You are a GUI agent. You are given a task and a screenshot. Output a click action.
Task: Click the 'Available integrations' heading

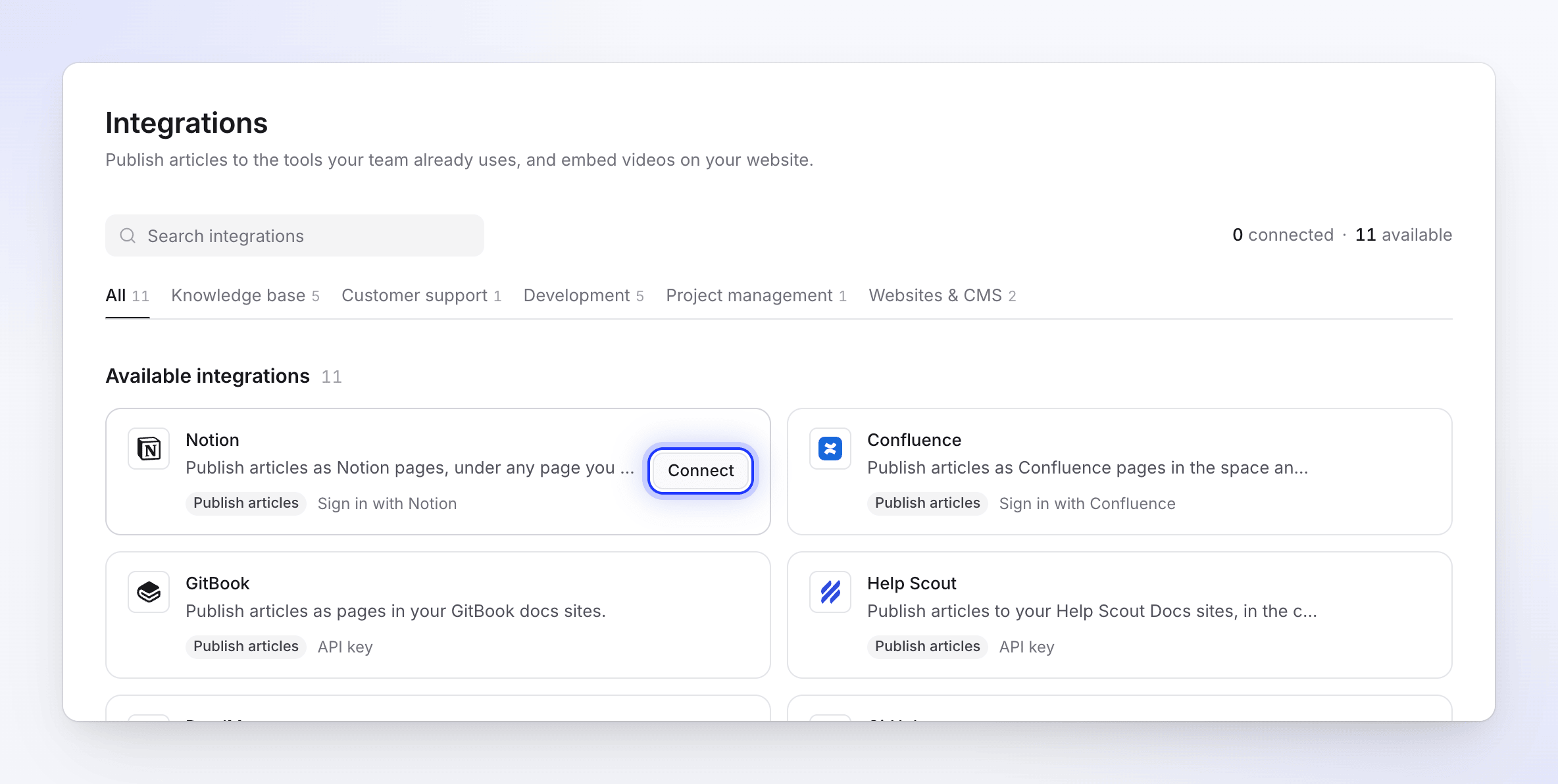tap(207, 376)
